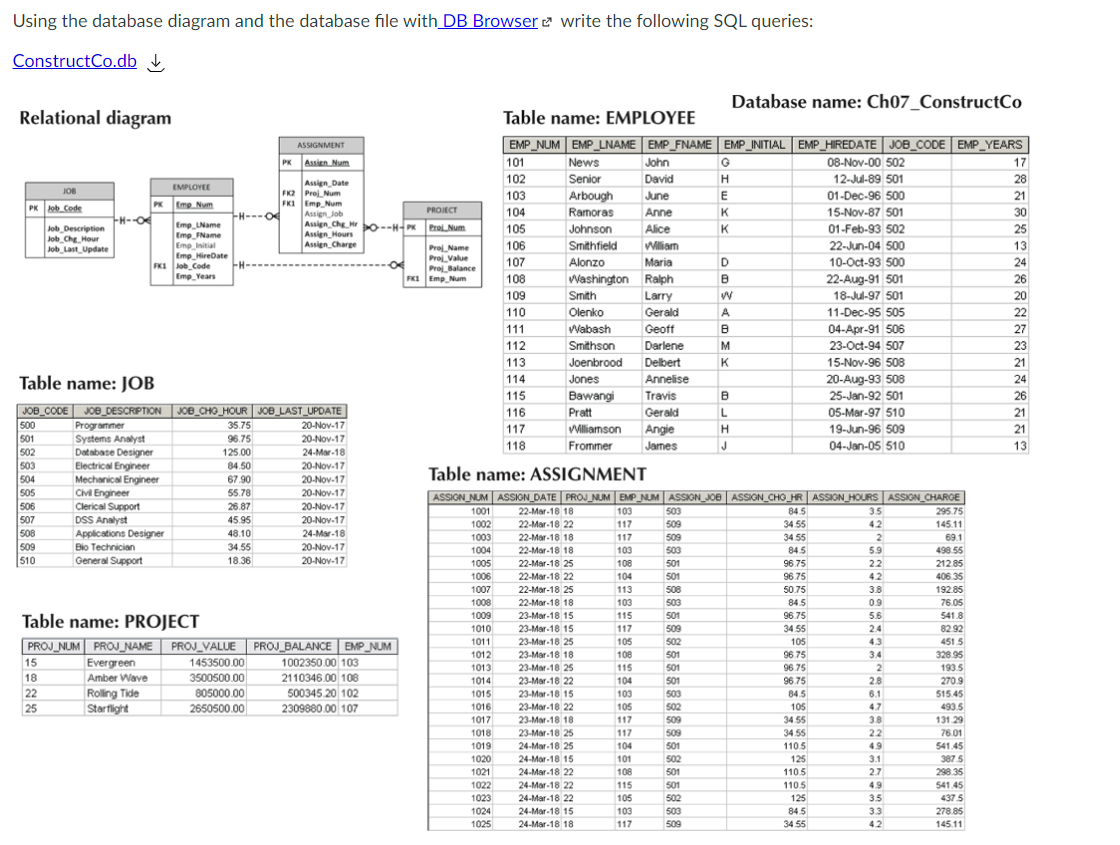Click the 'Table name: EMPLOYEE' heading

599,118
